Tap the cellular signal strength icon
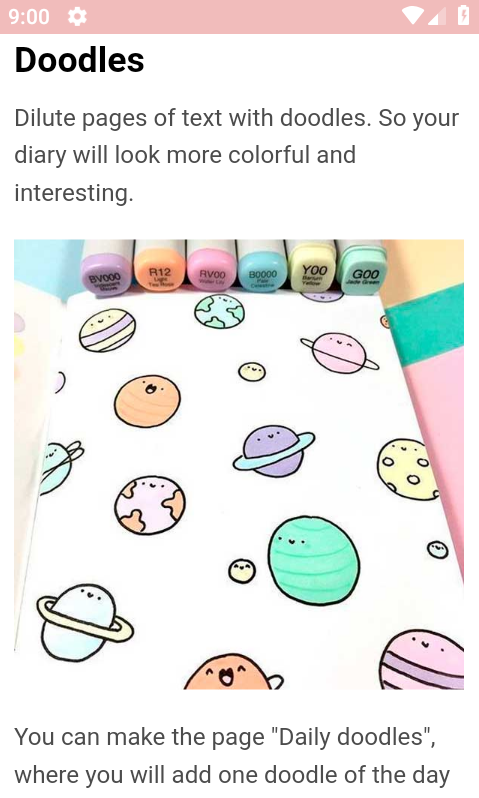The image size is (479, 798). [x=435, y=16]
